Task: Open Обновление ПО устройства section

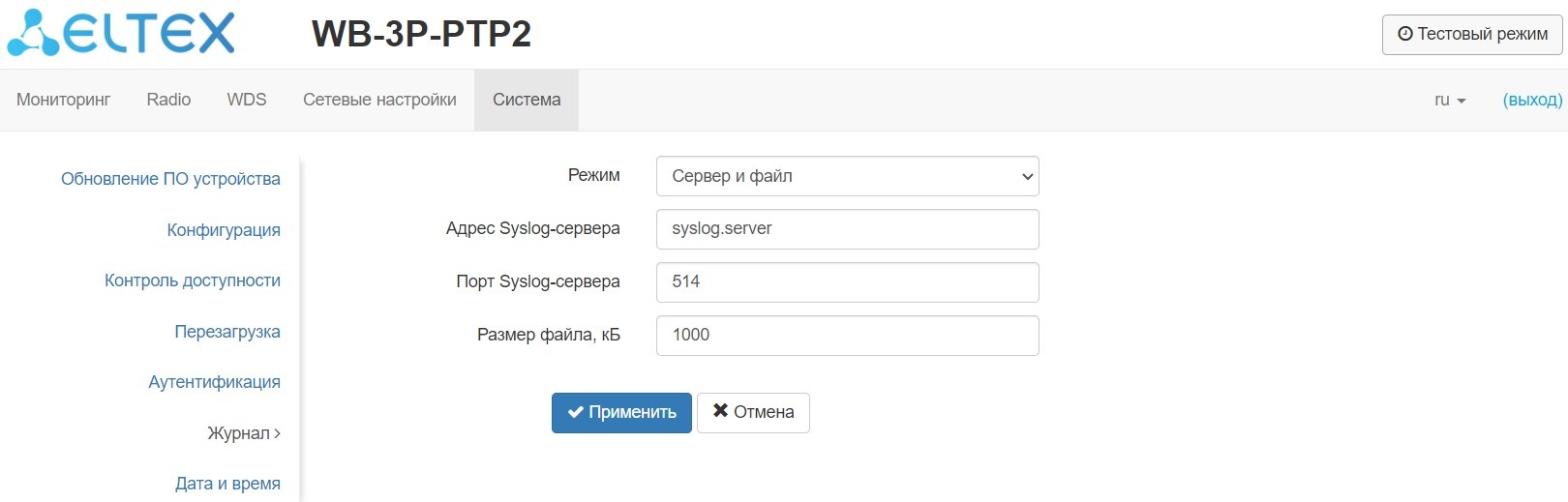Action: click(x=170, y=179)
